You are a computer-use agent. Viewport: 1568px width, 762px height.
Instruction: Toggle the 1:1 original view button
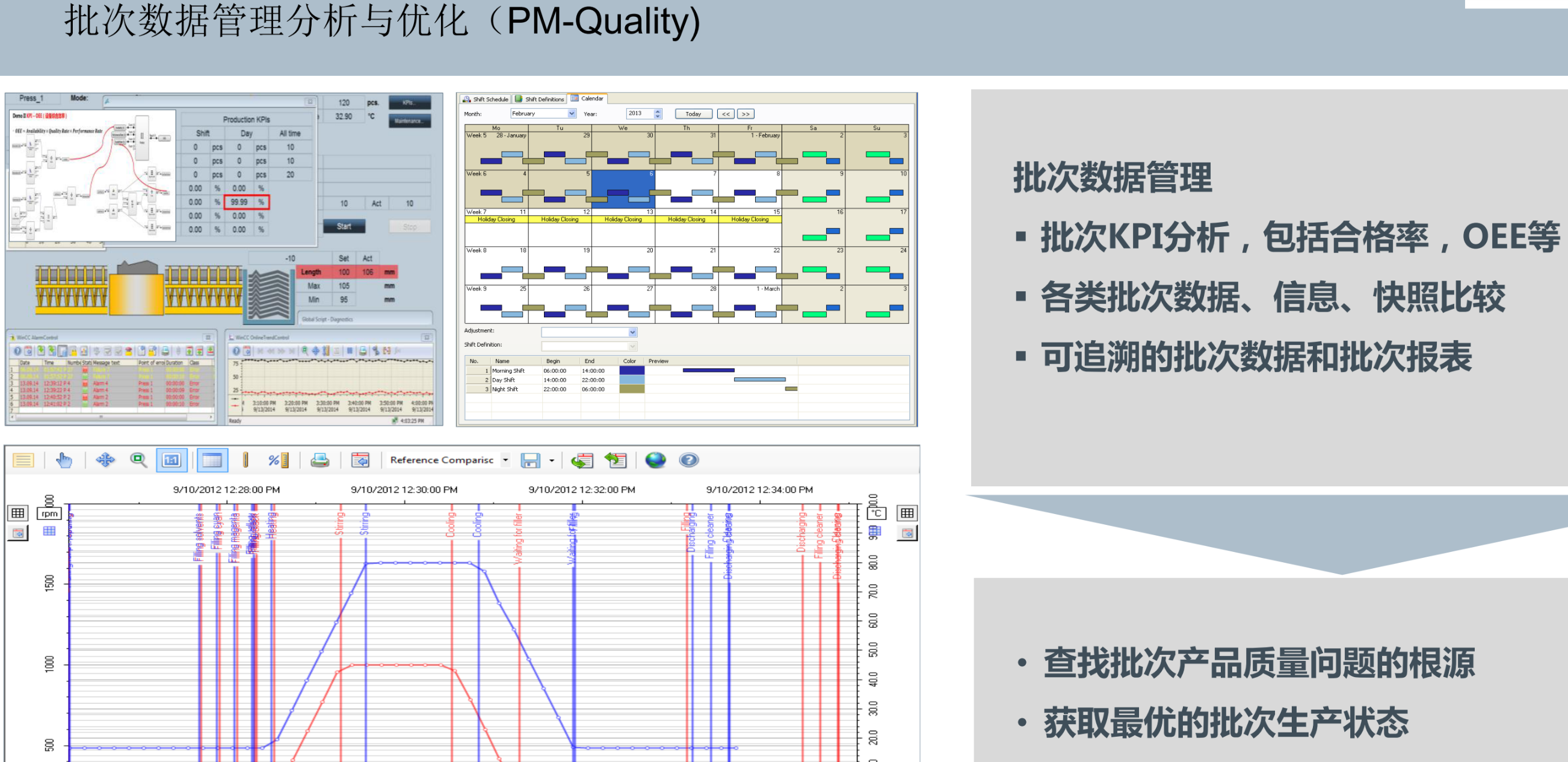171,460
